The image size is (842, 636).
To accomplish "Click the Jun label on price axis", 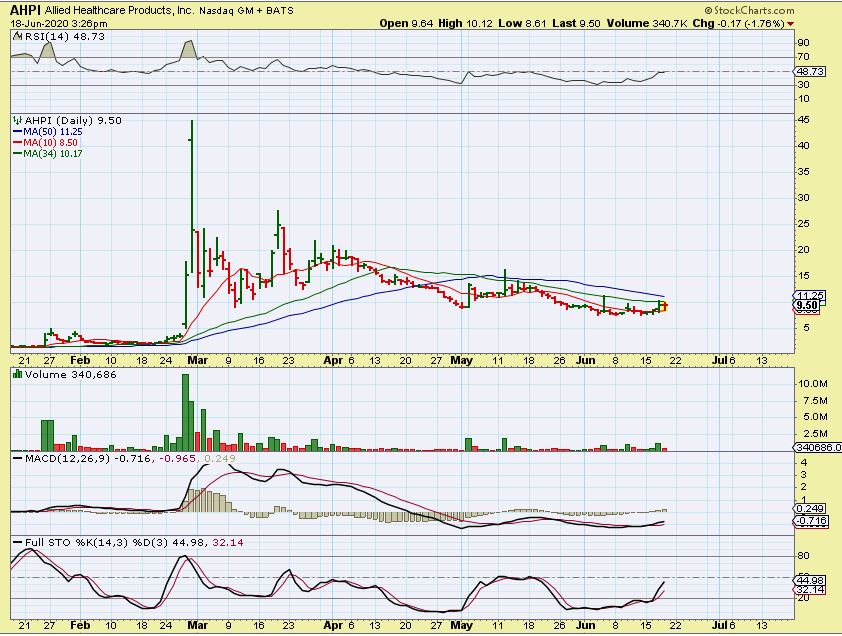I will tap(585, 360).
